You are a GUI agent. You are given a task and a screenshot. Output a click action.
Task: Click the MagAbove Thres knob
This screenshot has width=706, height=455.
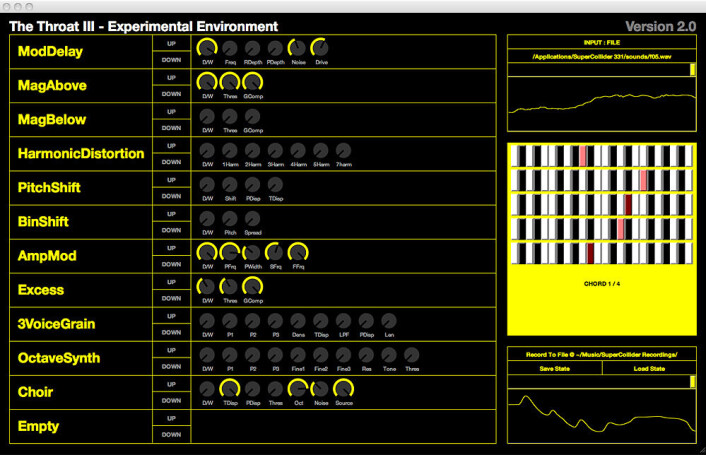pos(230,82)
